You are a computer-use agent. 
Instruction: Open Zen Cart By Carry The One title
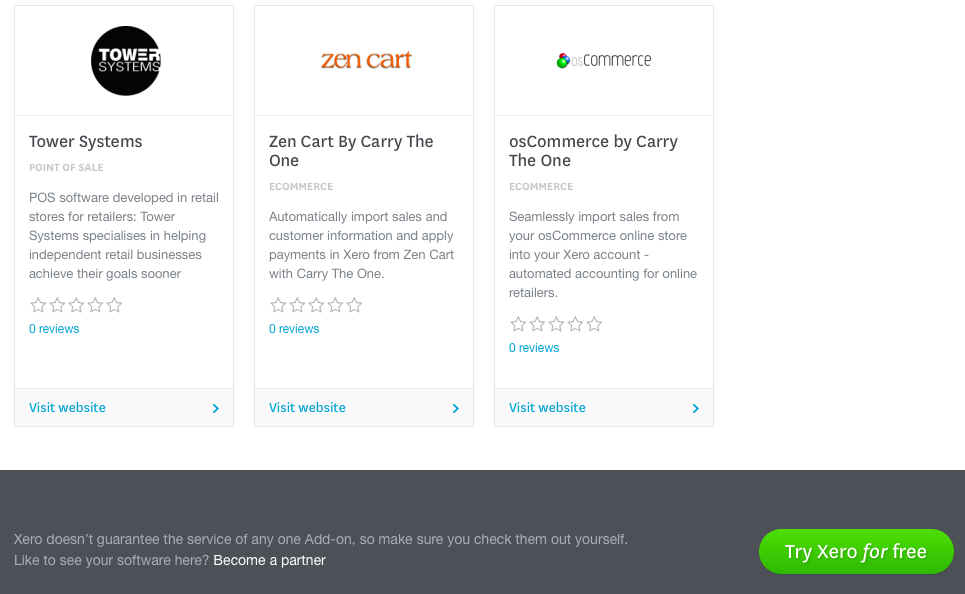click(351, 151)
